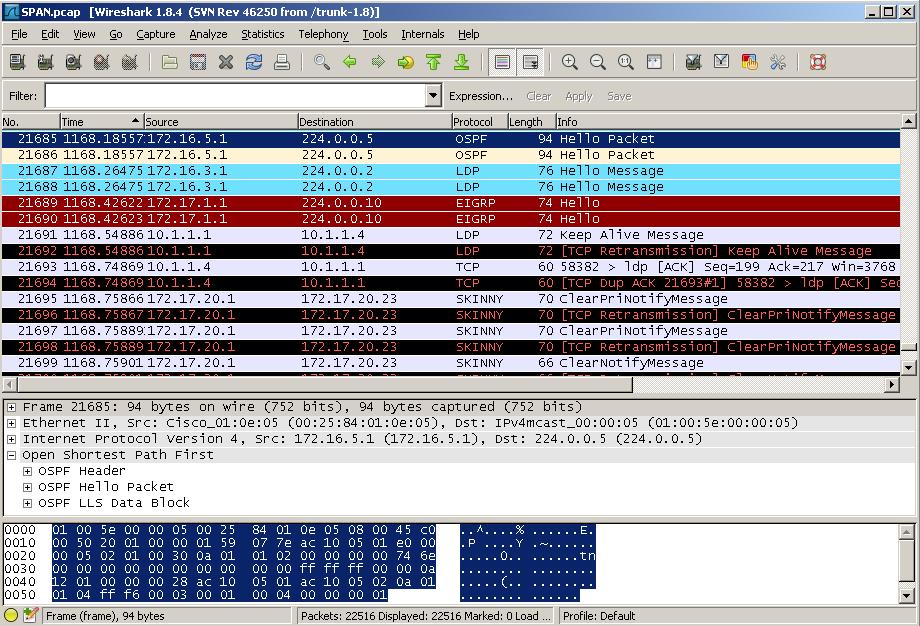
Task: Click hex pane scrollbar down arrow
Action: 907,596
